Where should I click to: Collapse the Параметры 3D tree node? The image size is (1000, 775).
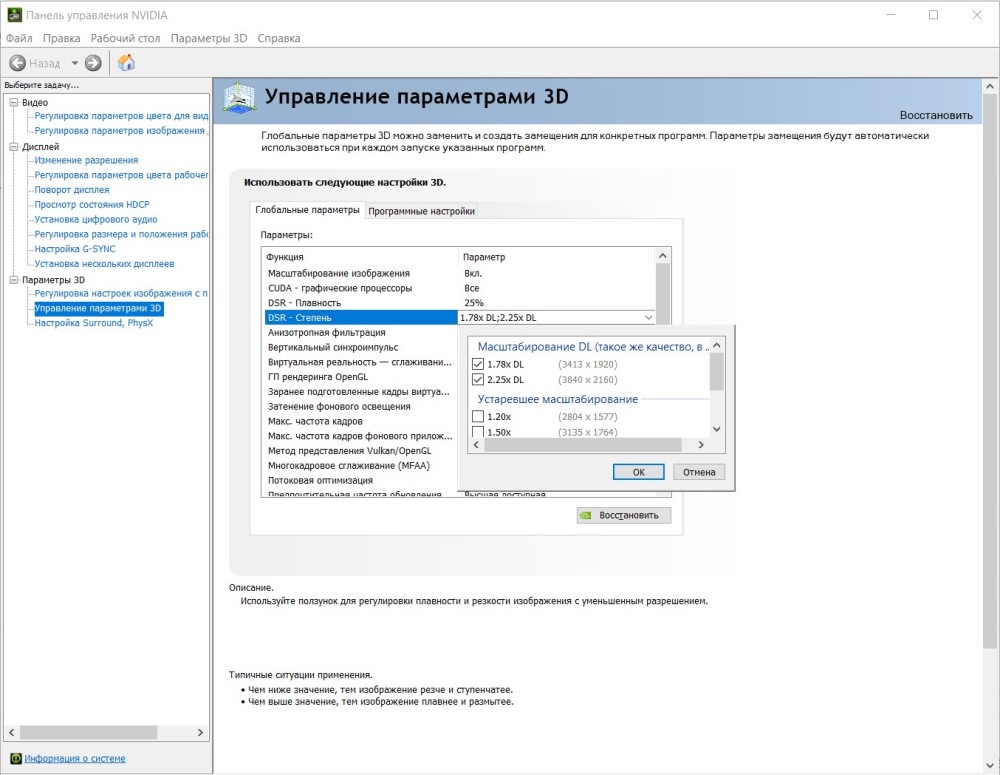pos(13,280)
